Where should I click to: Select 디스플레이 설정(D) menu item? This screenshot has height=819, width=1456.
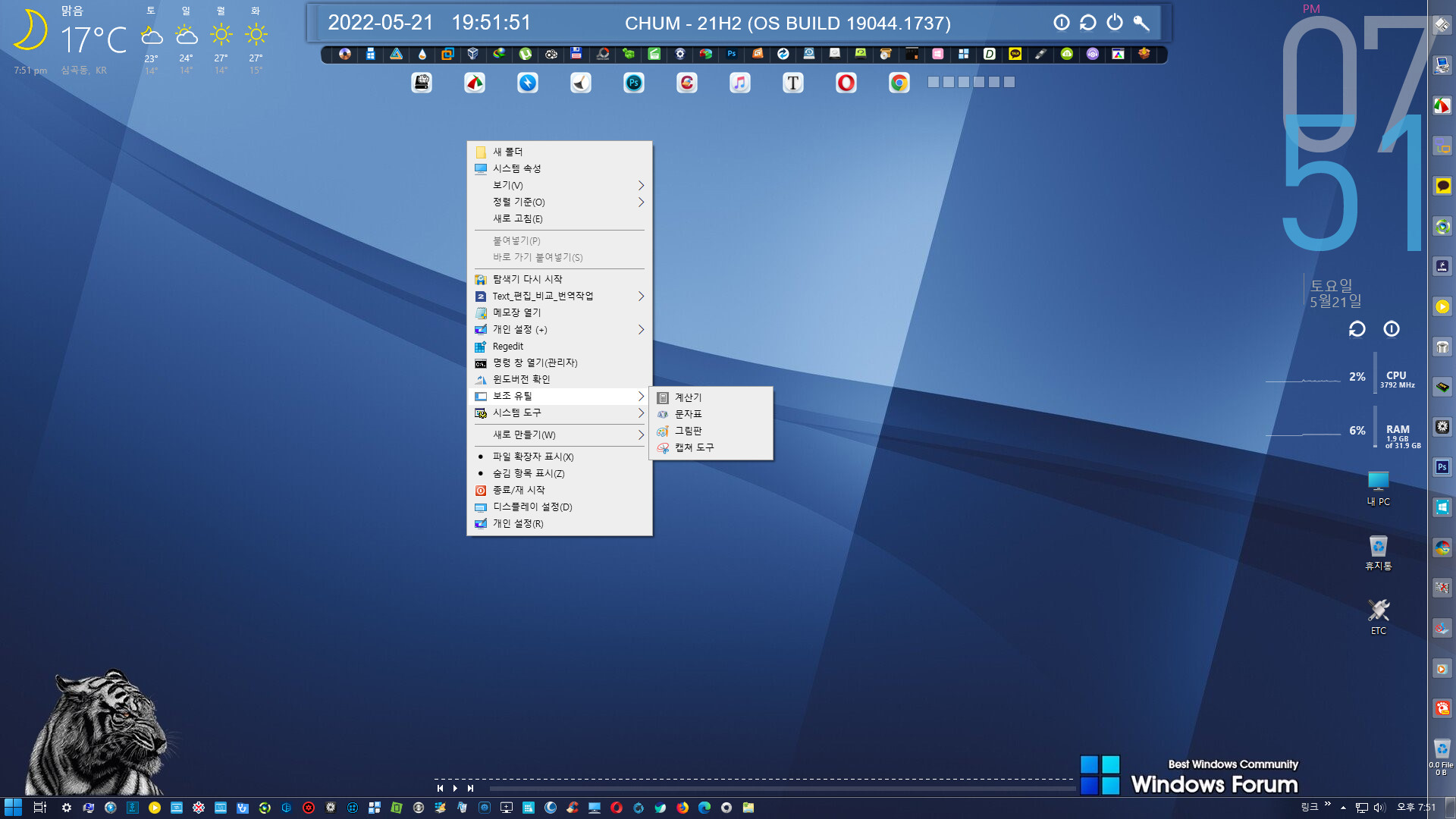coord(560,507)
